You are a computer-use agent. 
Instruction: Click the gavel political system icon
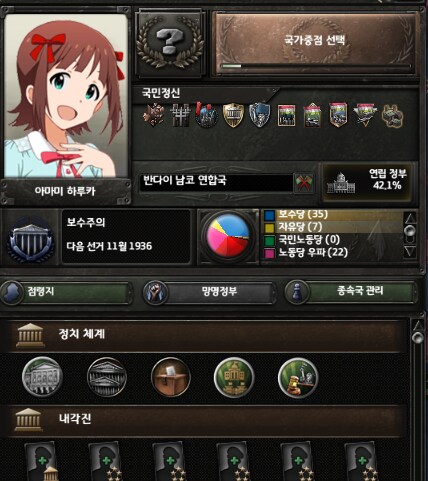298,377
